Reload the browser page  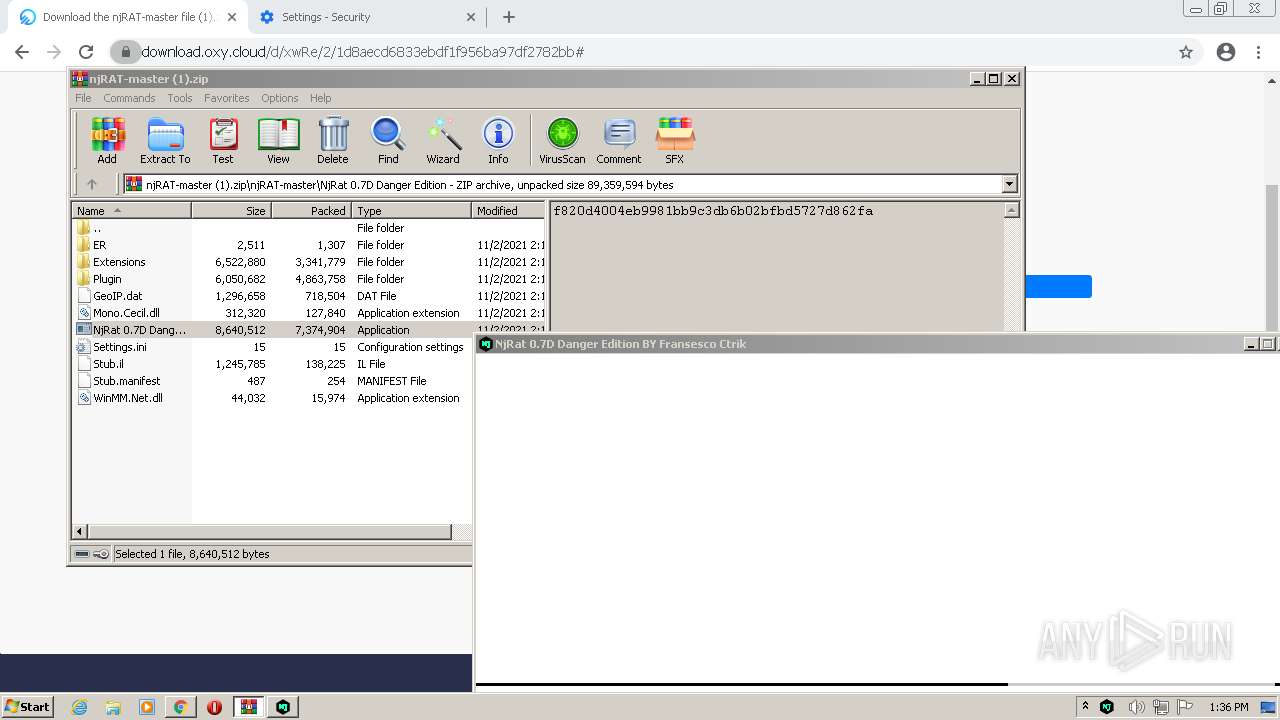coord(86,52)
